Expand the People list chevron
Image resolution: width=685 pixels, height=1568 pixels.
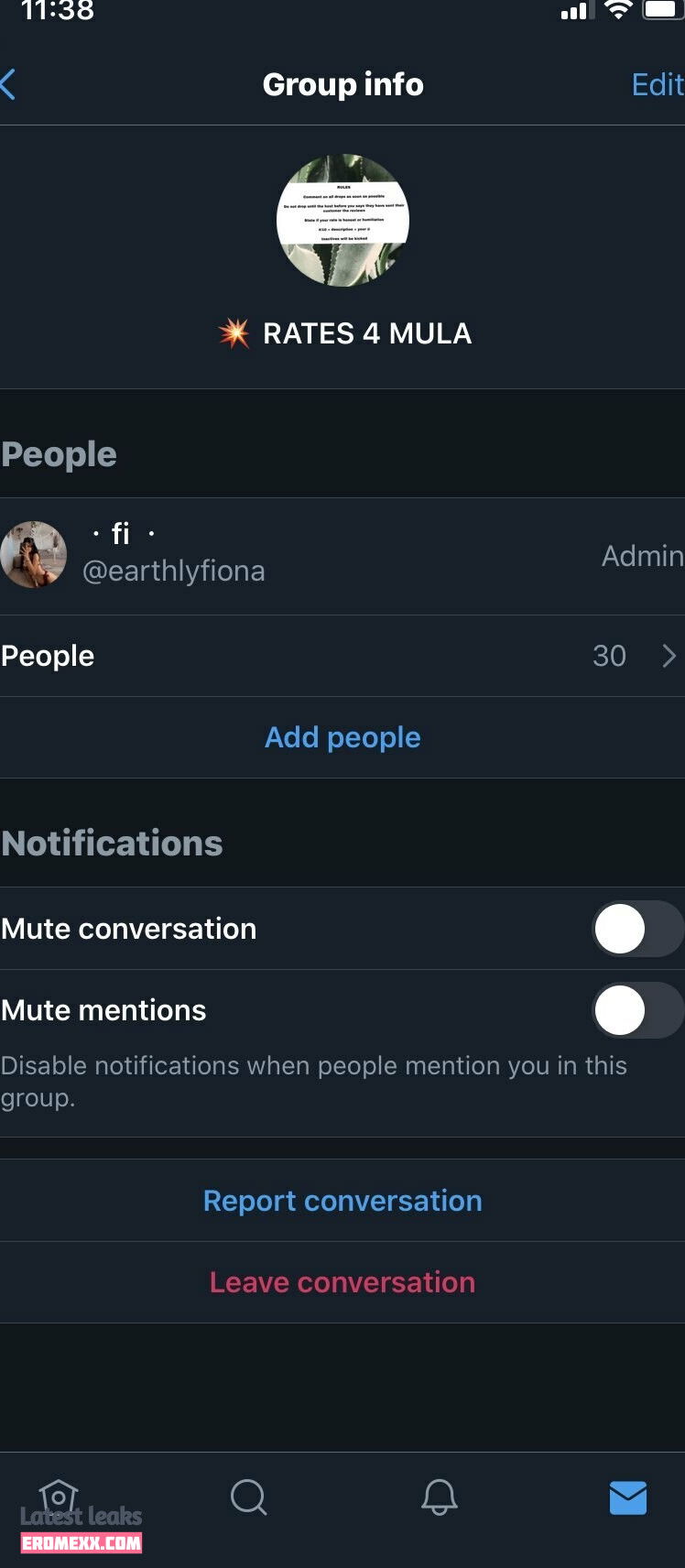[669, 656]
